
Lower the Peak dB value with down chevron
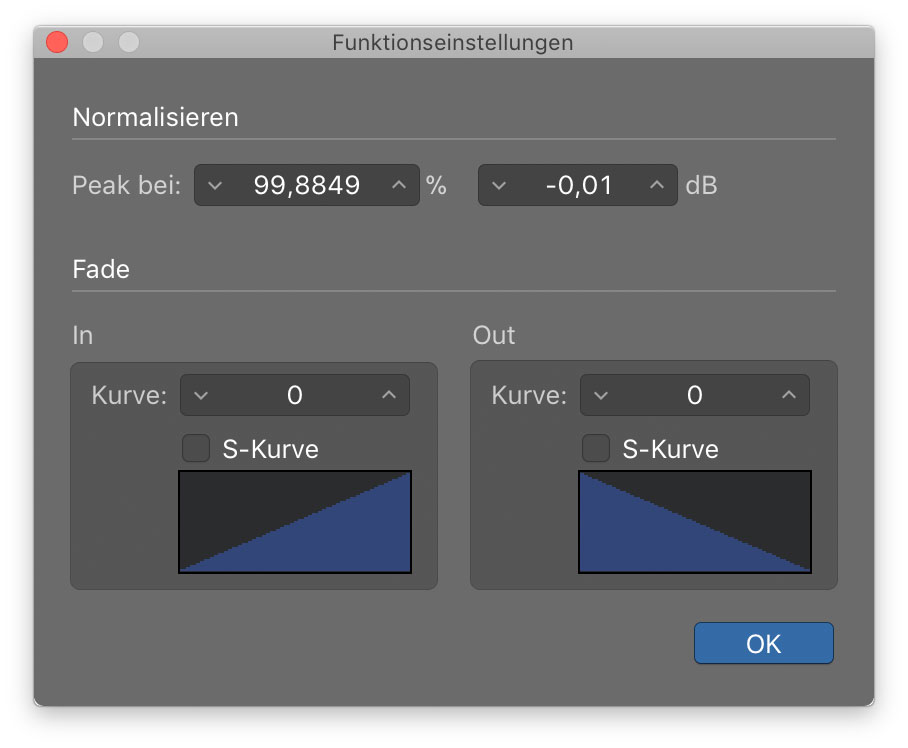[499, 186]
